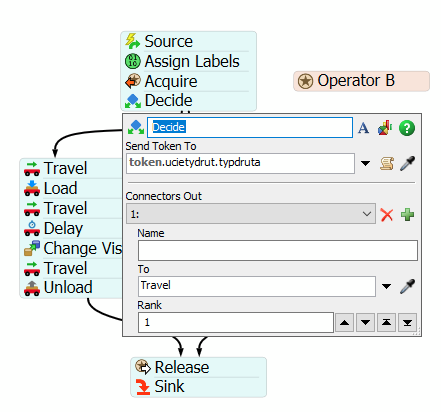Remove connector with the red X icon

tap(387, 215)
